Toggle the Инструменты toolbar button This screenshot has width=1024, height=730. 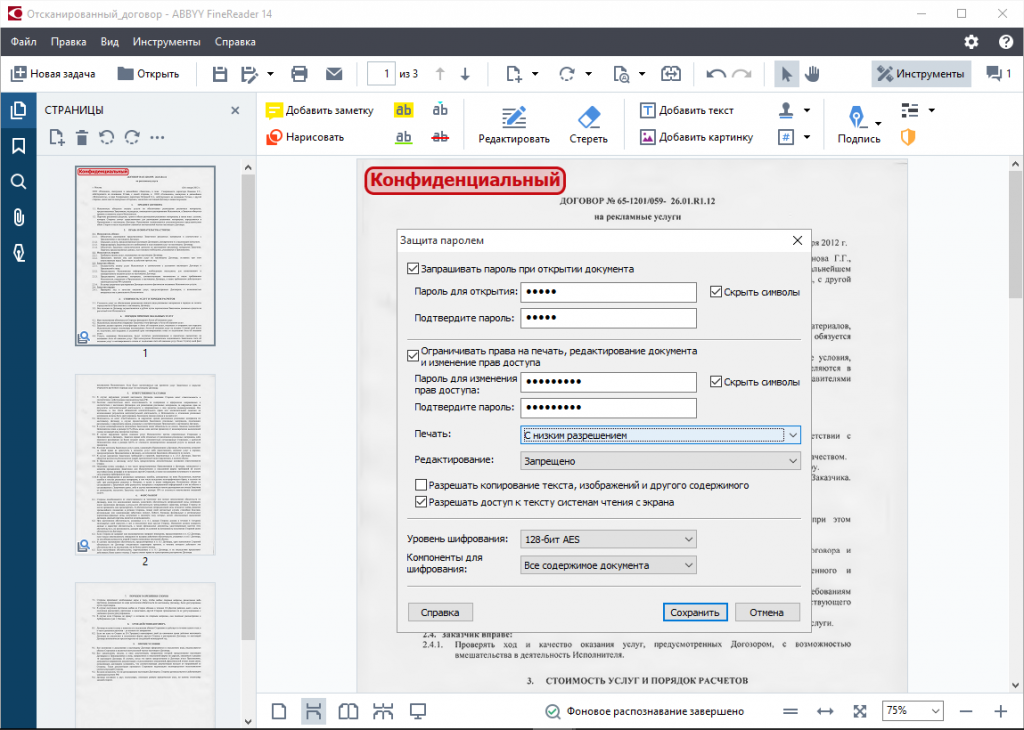point(921,74)
